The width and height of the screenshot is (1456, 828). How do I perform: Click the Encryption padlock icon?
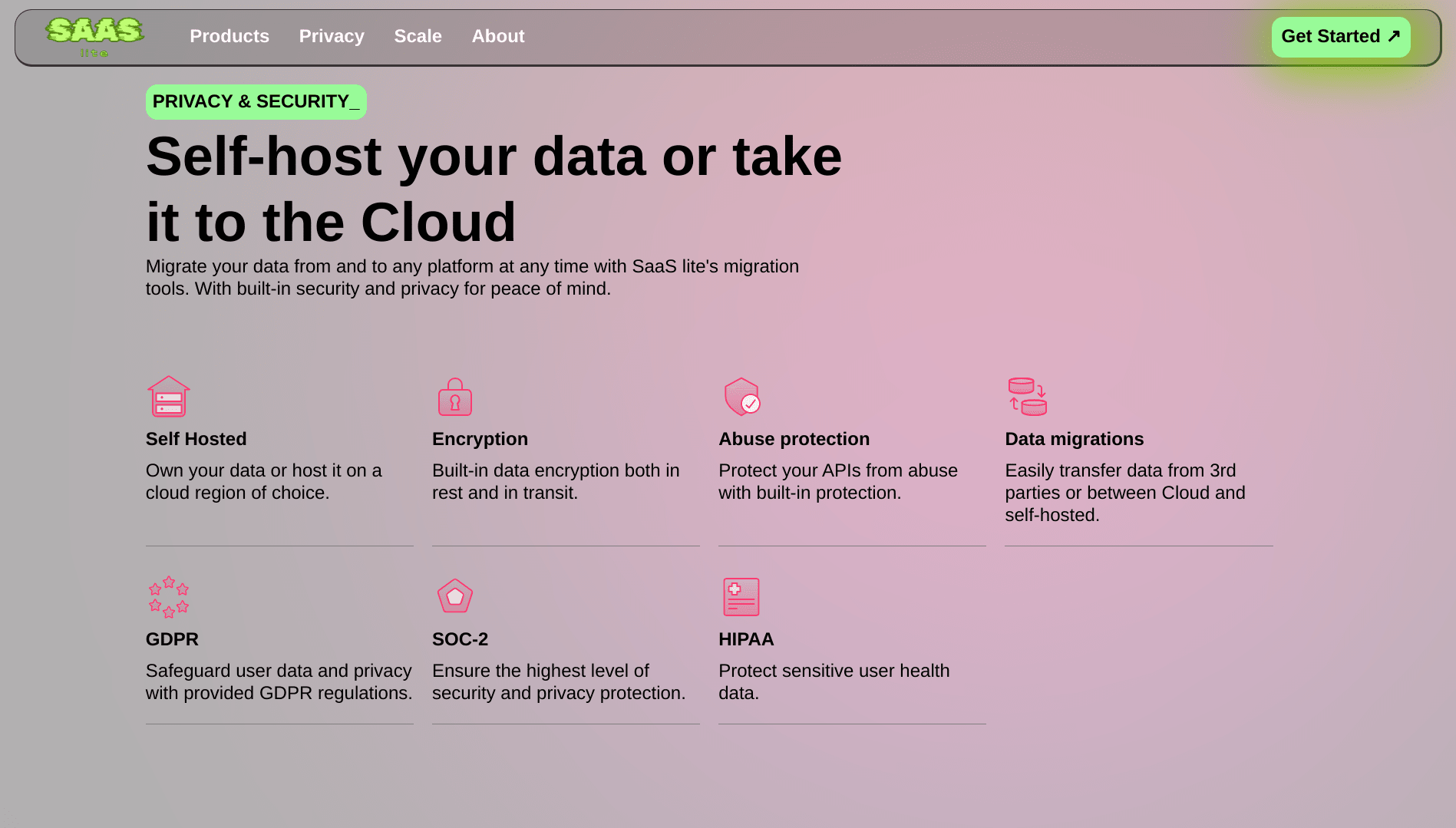click(455, 396)
